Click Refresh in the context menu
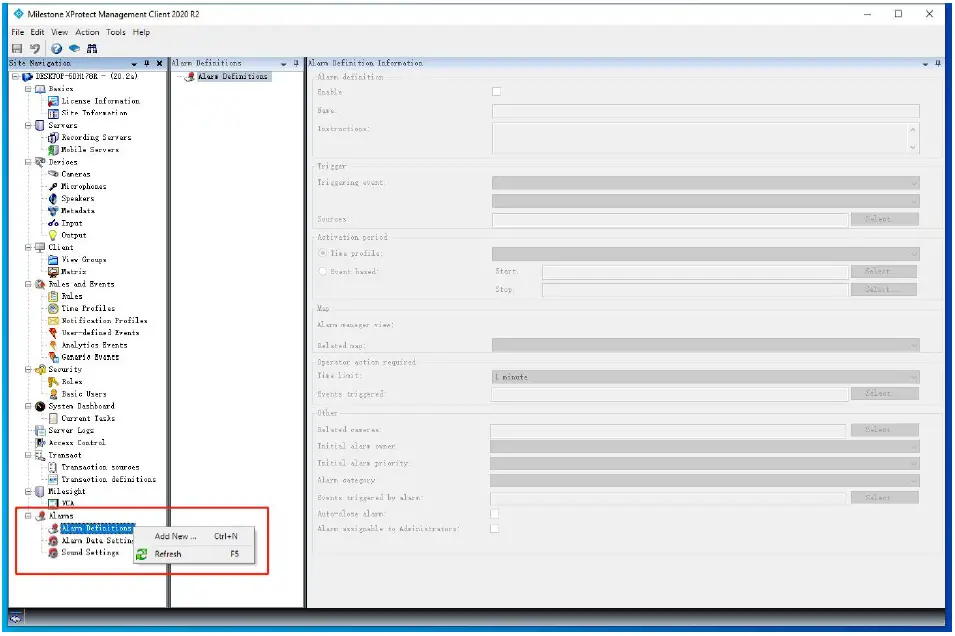 pyautogui.click(x=166, y=553)
